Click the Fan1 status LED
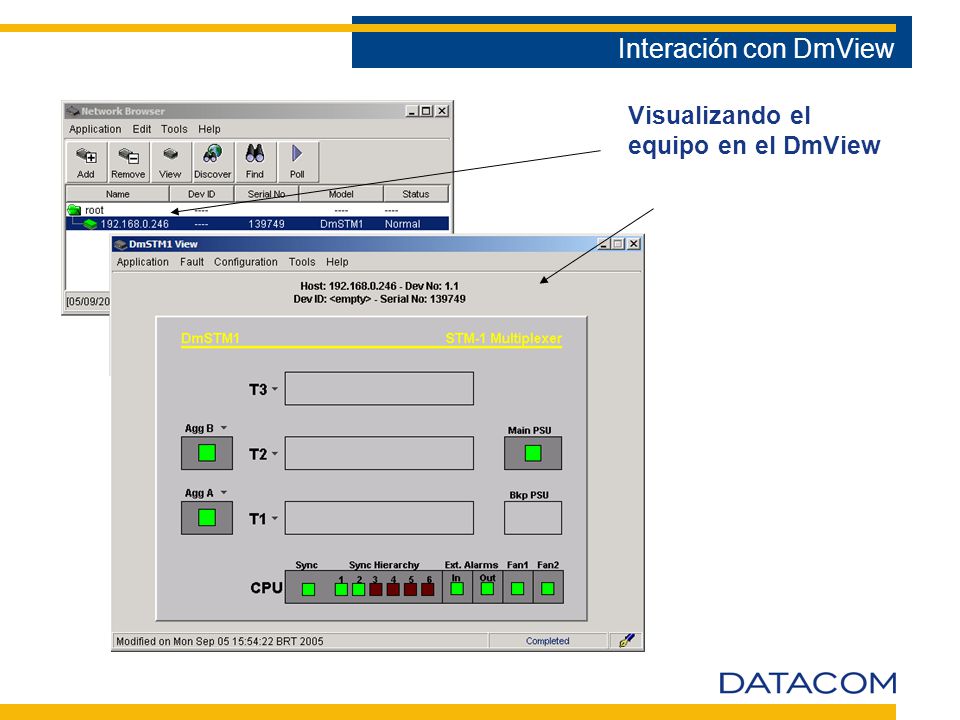This screenshot has width=960, height=720. (517, 589)
